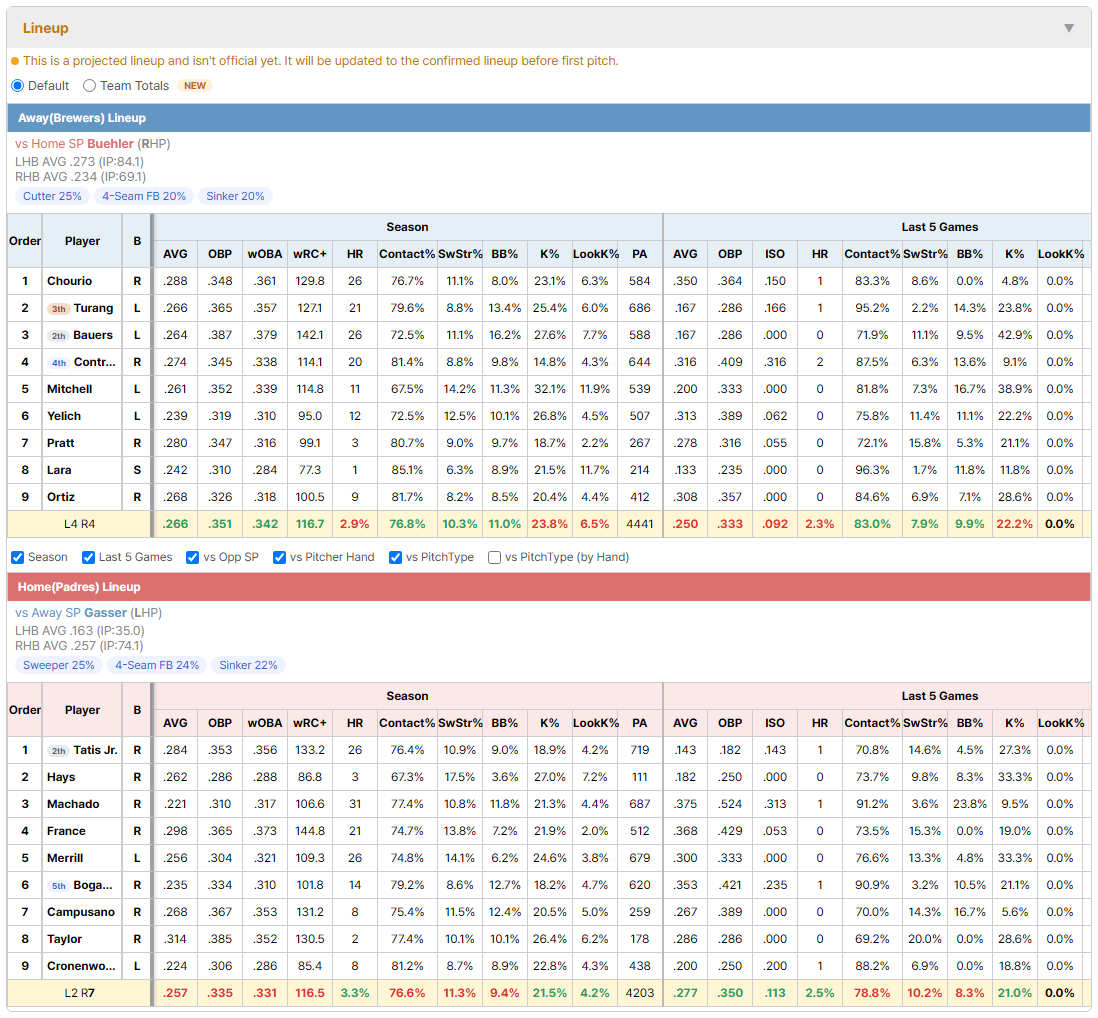This screenshot has width=1098, height=1018.
Task: Select player Yelich in the Brewers lineup
Action: pyautogui.click(x=64, y=417)
